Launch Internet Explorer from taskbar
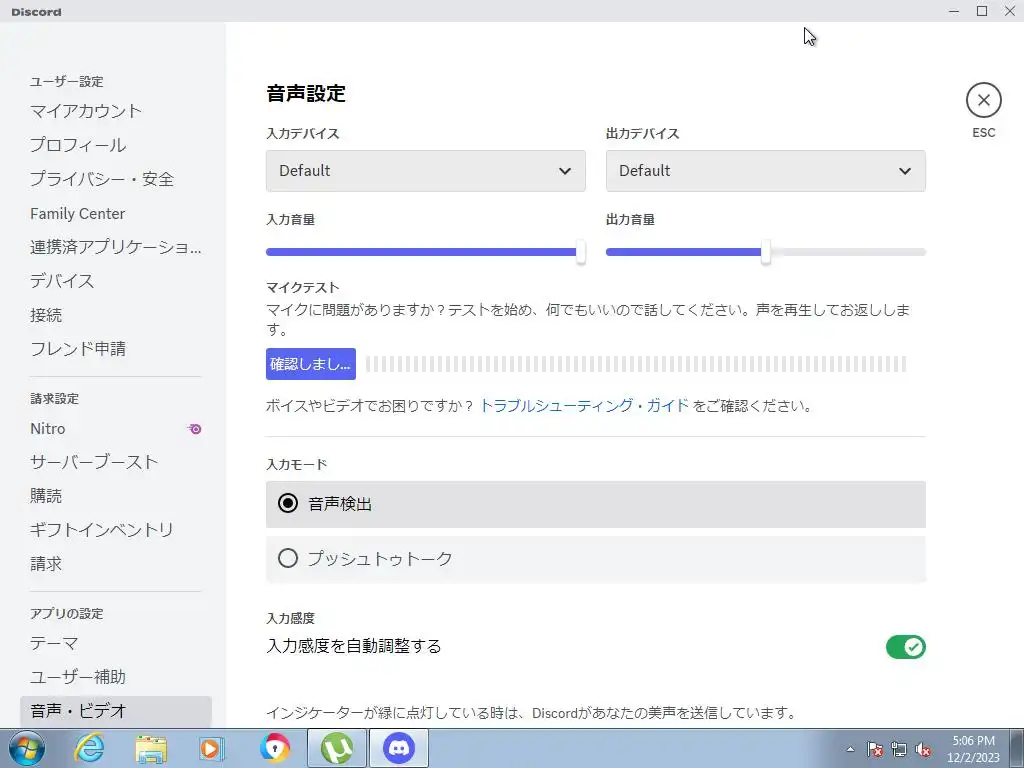This screenshot has width=1024, height=768. pos(89,748)
